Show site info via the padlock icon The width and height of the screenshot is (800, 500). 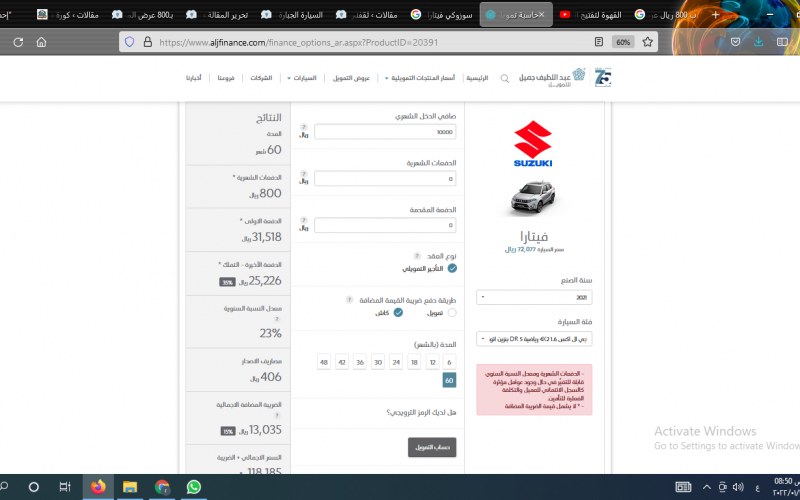click(148, 42)
